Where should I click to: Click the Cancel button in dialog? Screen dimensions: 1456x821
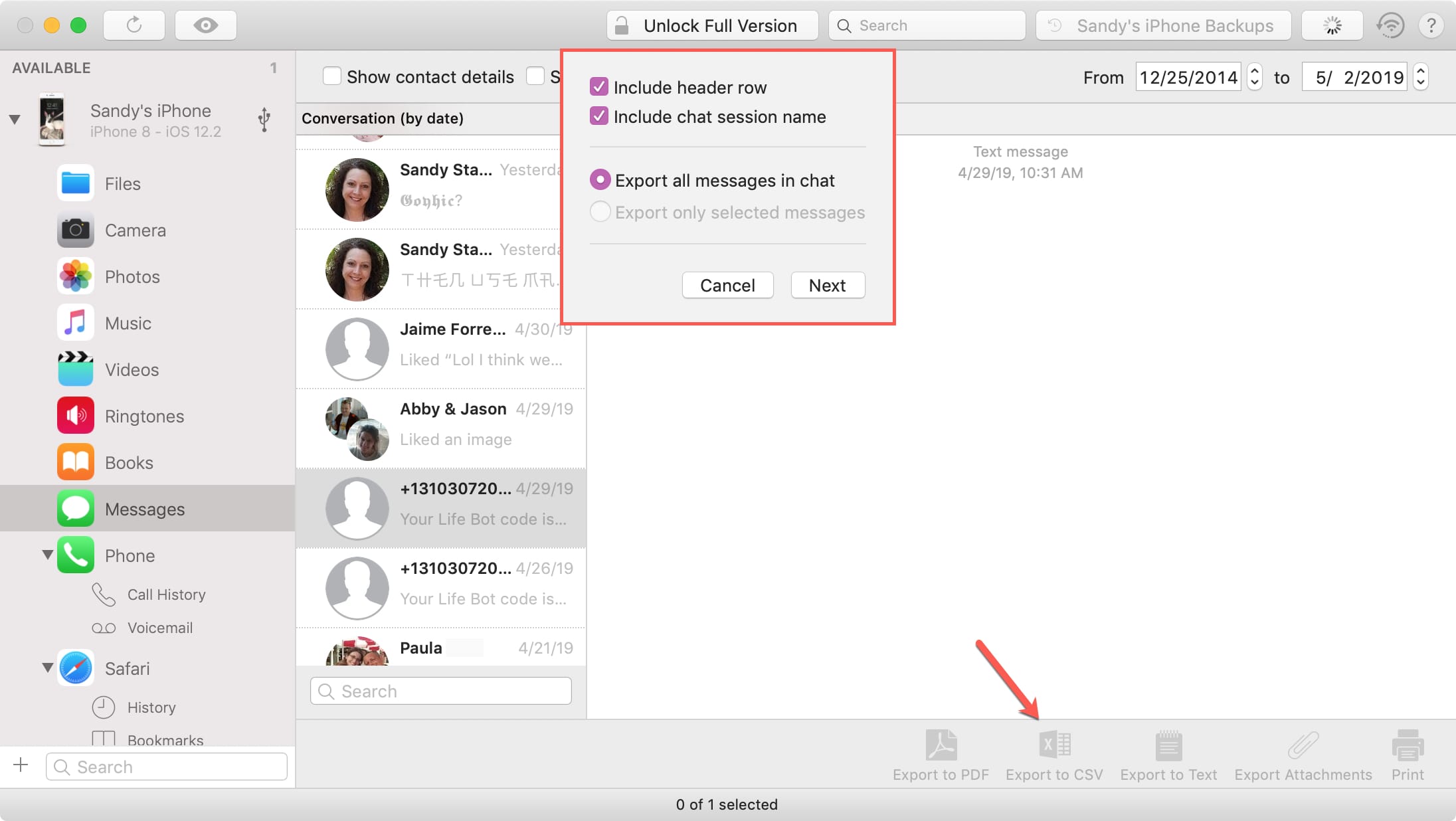tap(727, 286)
